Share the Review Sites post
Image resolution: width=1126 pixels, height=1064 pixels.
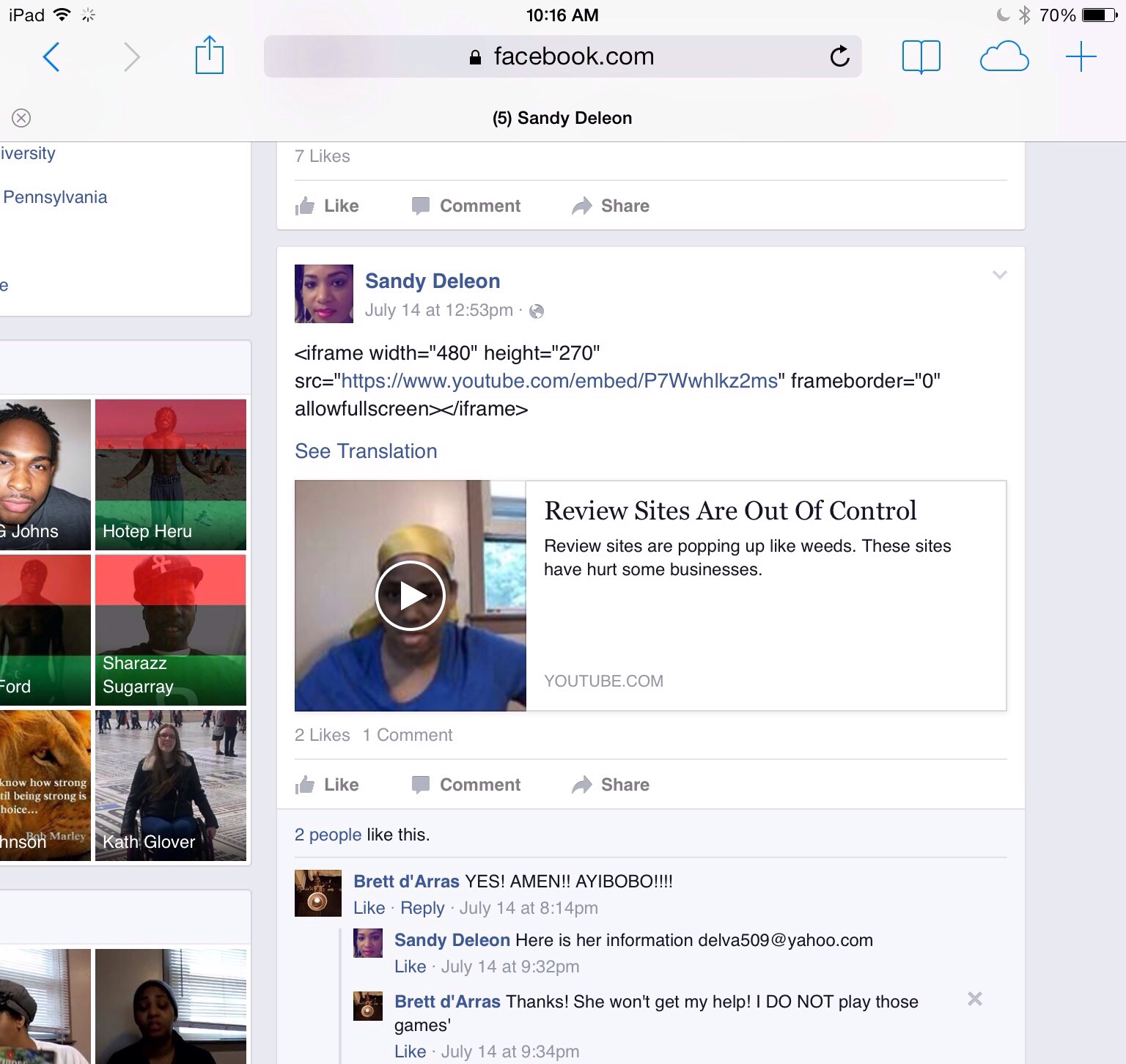point(611,785)
